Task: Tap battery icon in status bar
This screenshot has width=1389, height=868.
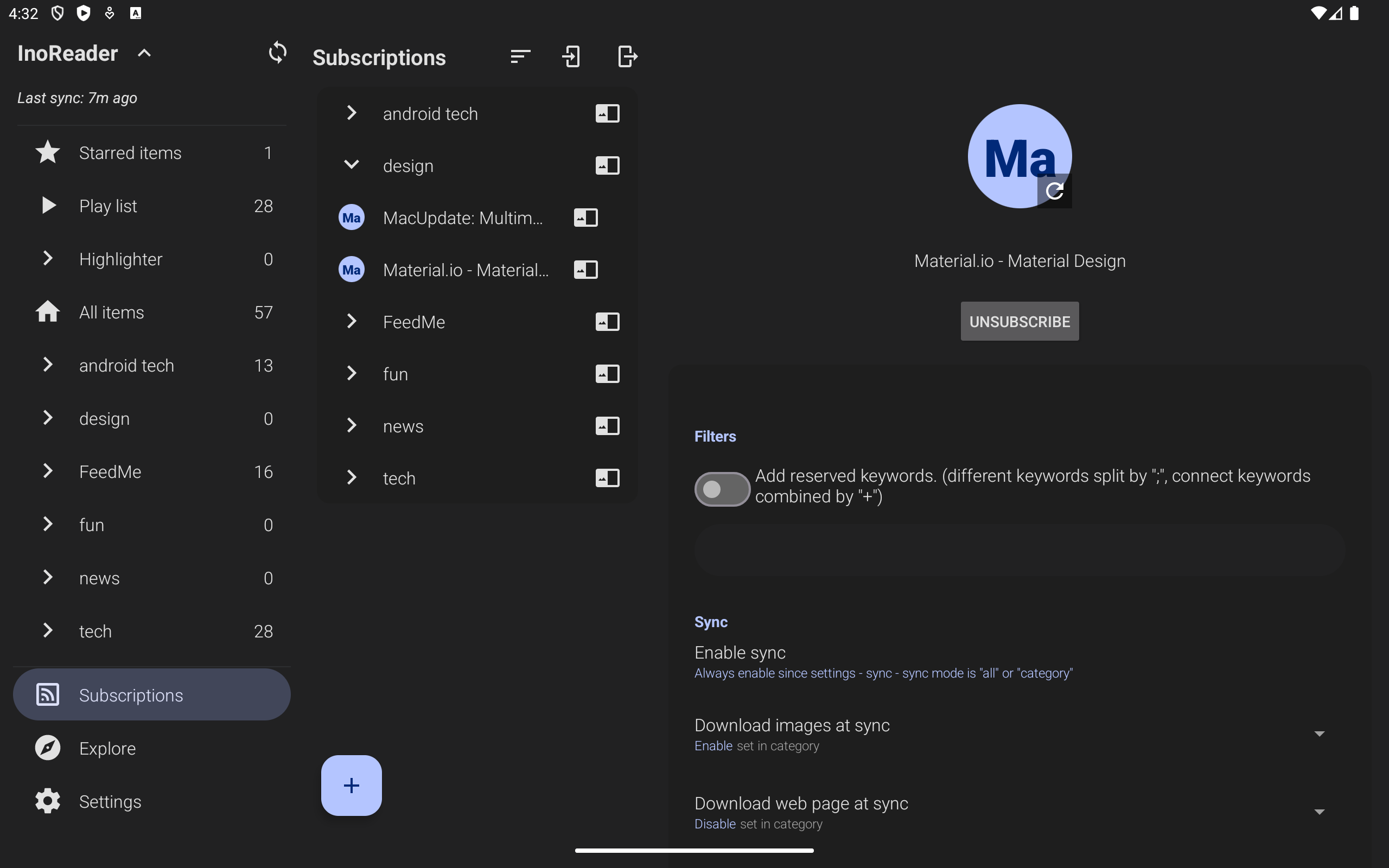Action: (x=1354, y=13)
